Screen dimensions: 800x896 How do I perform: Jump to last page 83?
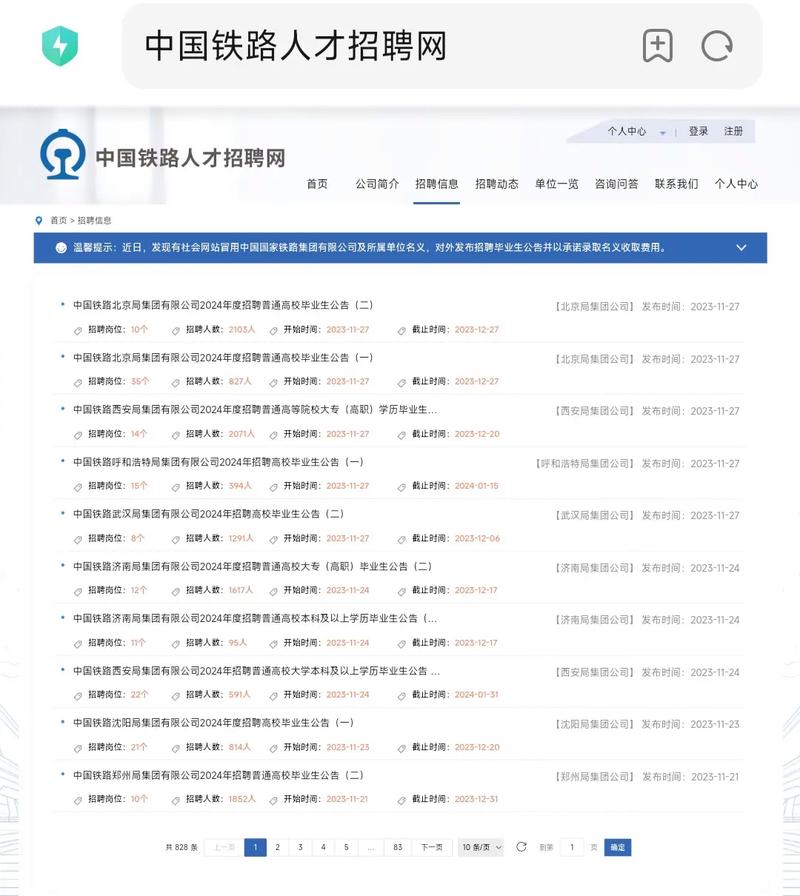(x=398, y=847)
